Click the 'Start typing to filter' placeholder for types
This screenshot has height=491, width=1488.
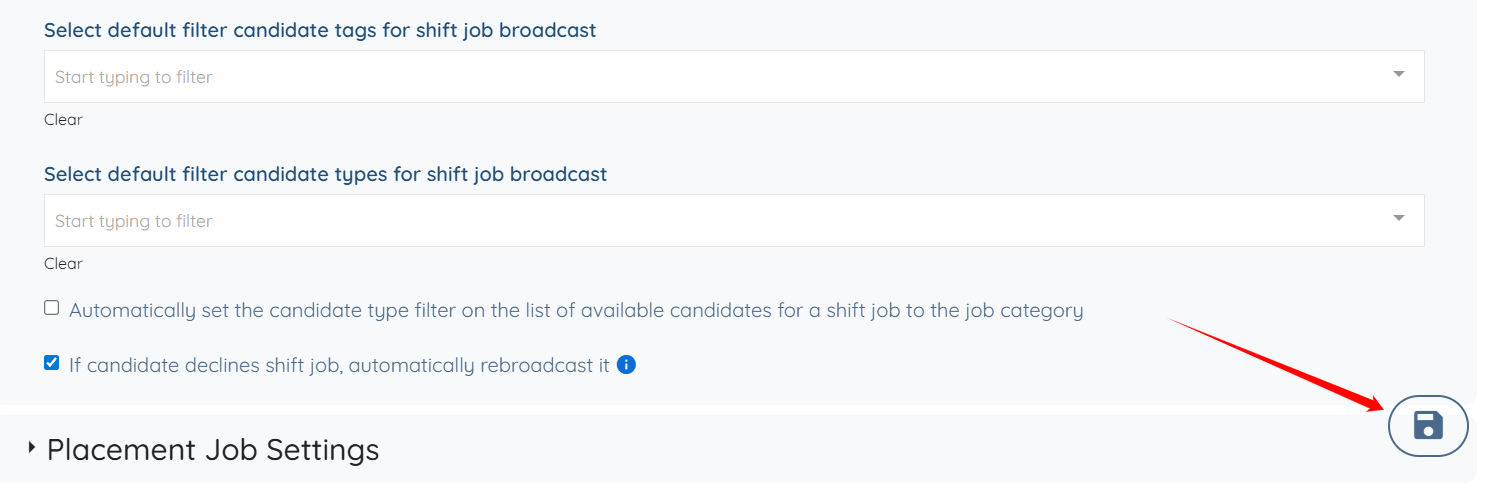click(x=134, y=221)
